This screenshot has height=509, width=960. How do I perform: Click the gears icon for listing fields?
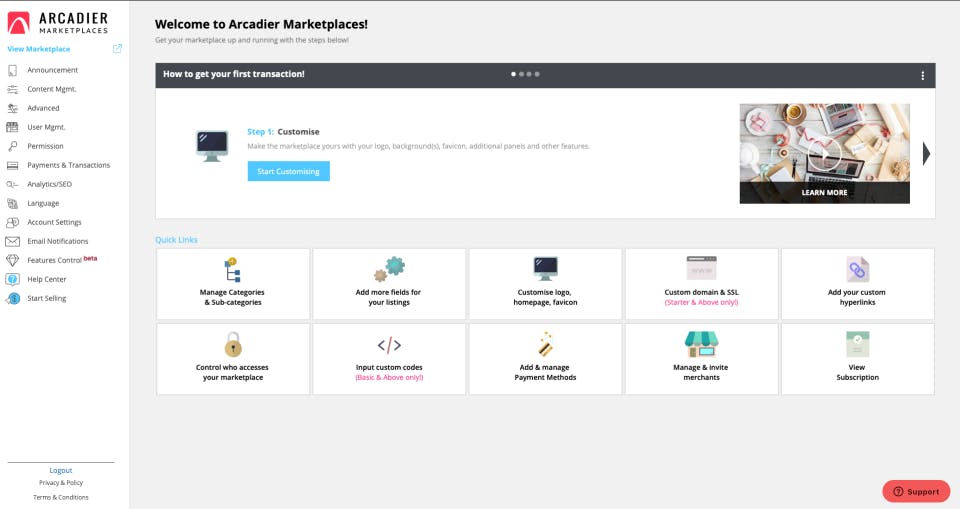click(389, 269)
